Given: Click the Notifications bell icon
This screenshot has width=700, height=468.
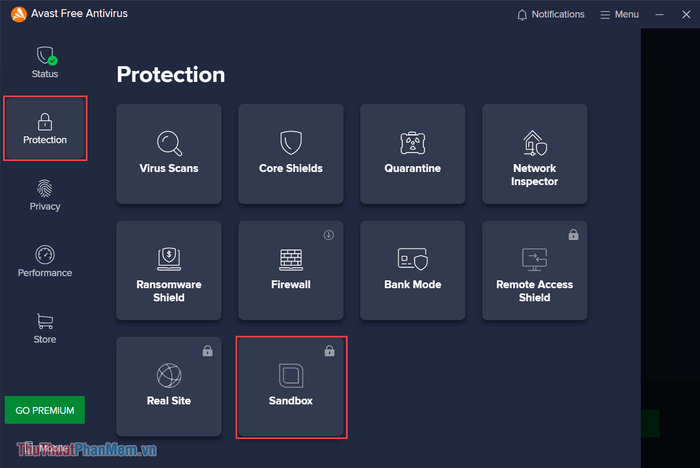Looking at the screenshot, I should click(x=522, y=15).
